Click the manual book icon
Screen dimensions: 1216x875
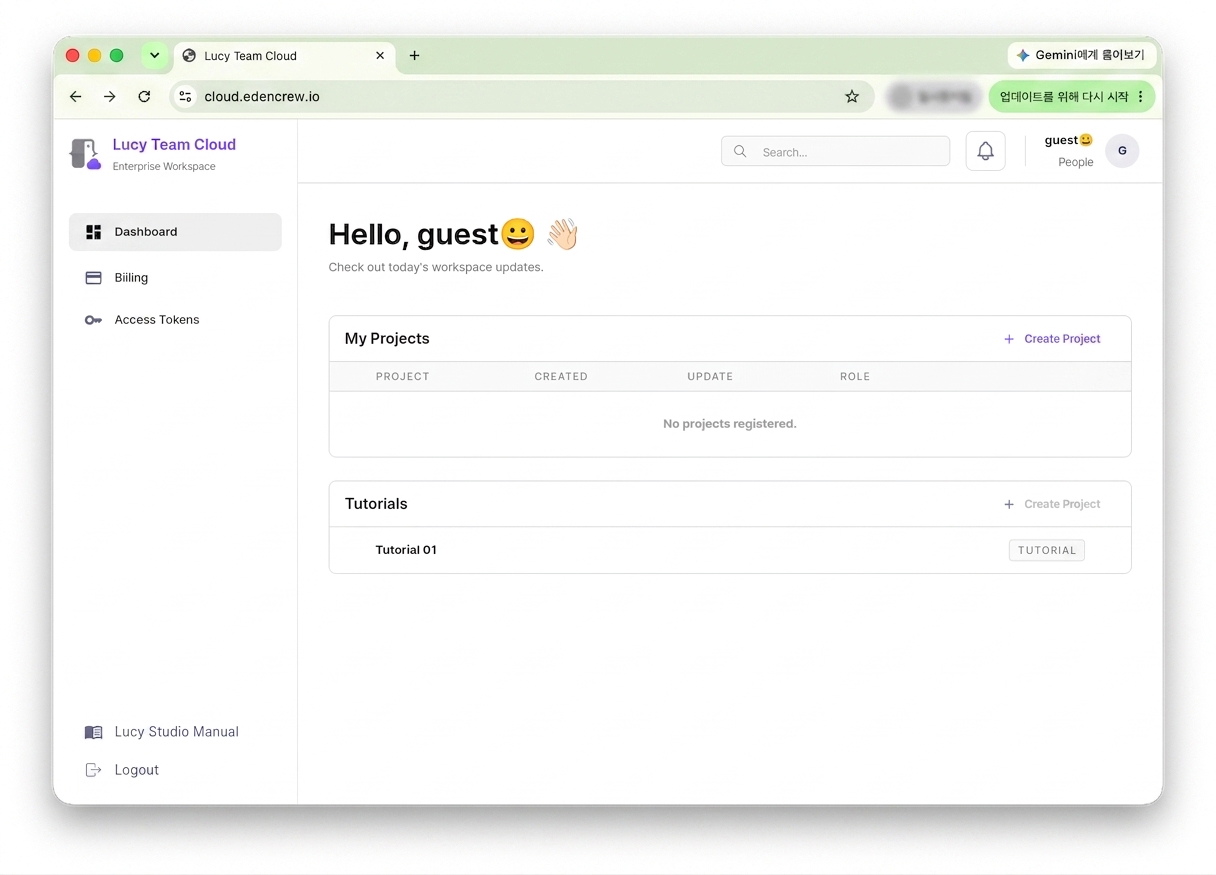pyautogui.click(x=94, y=732)
